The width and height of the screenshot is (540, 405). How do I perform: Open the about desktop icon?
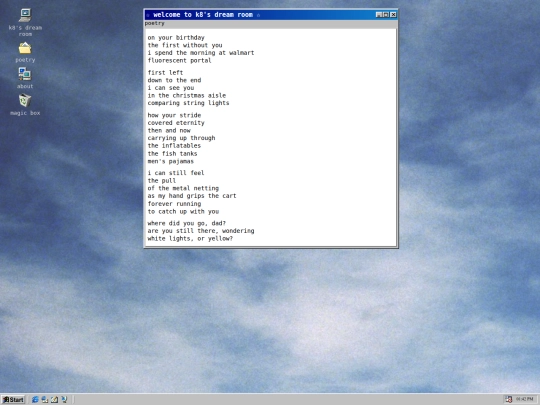click(x=25, y=78)
